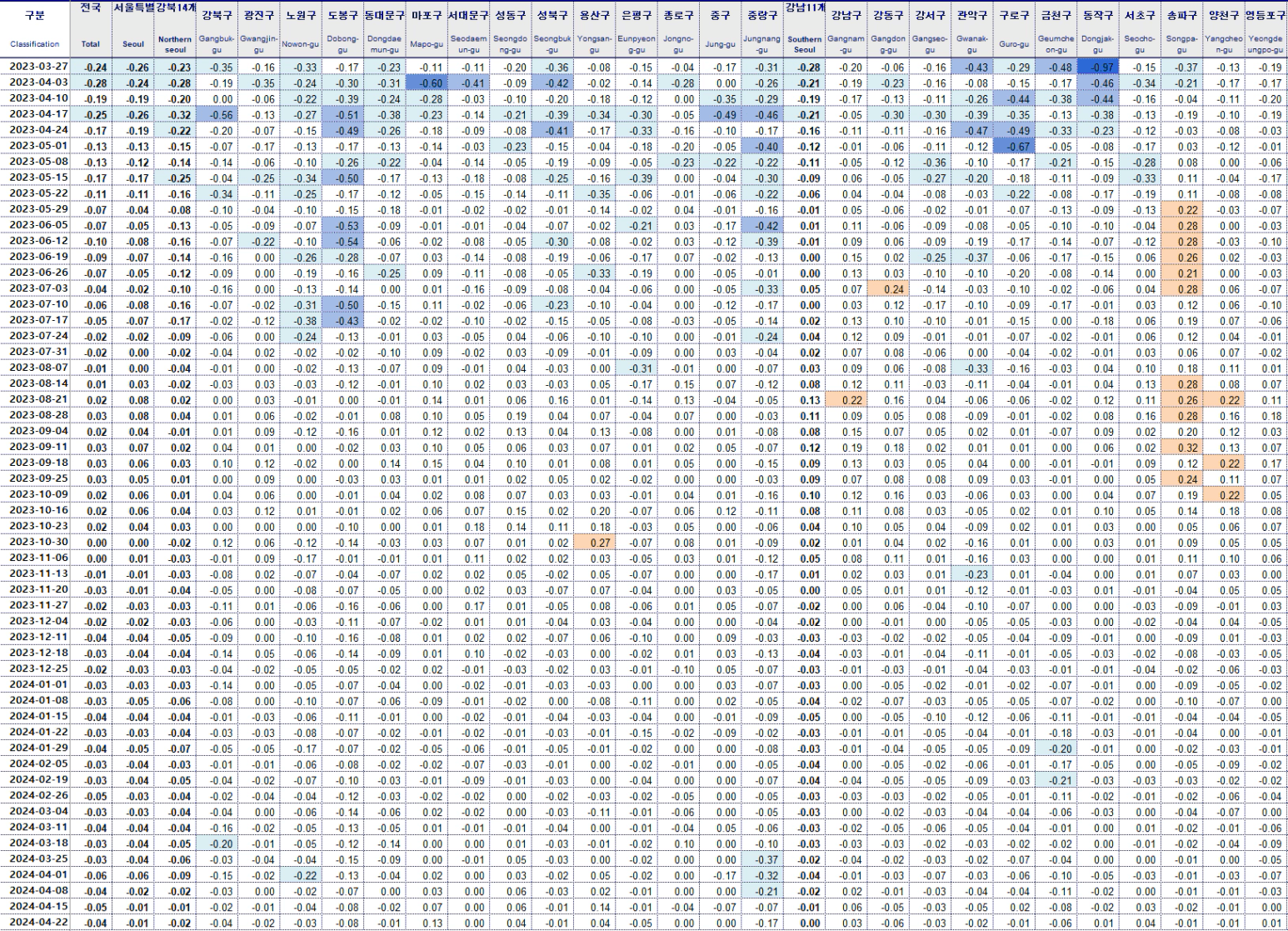
Task: Click the '0.13' Southern Seoul cell on 2023-08-21
Action: click(x=805, y=400)
